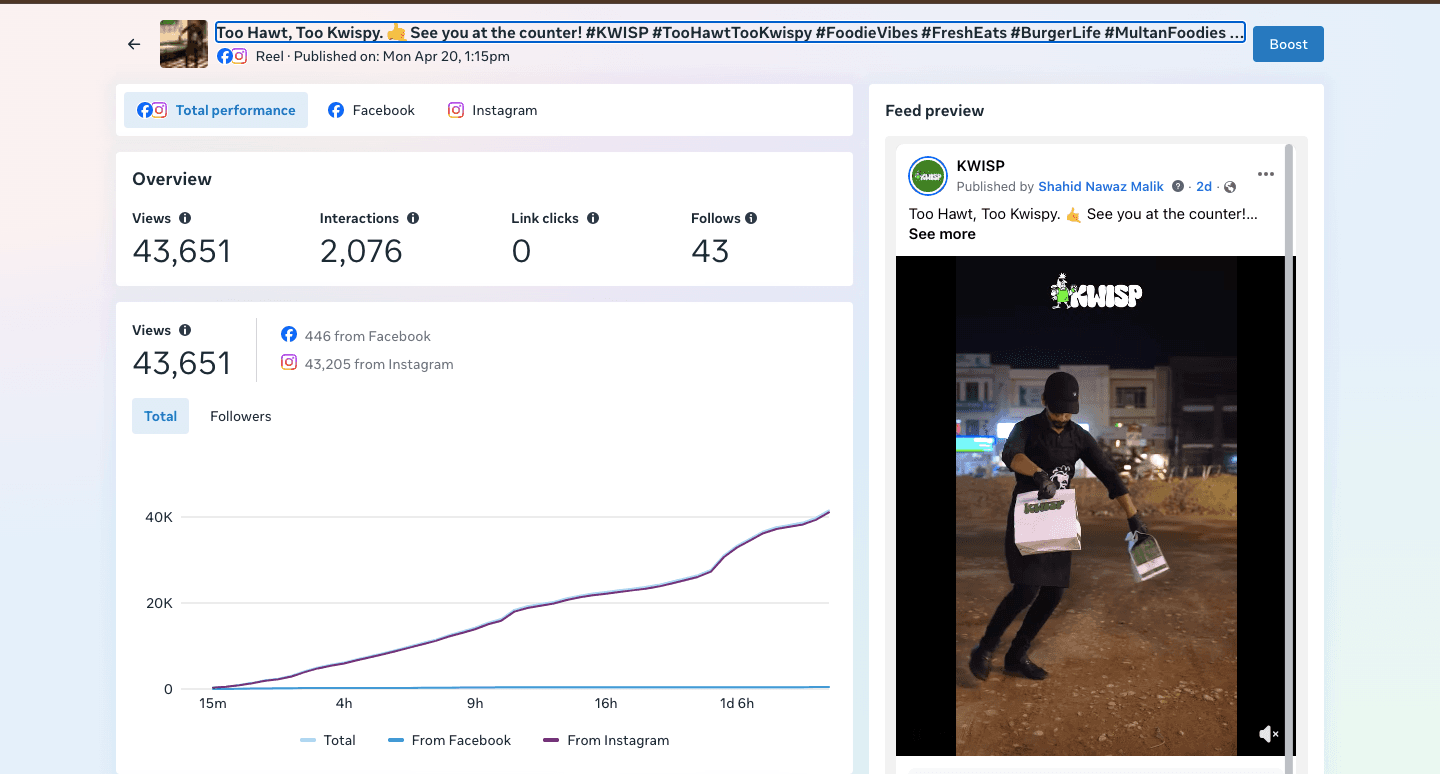Click the 0 link clicks value
Image resolution: width=1440 pixels, height=774 pixels.
pos(521,251)
